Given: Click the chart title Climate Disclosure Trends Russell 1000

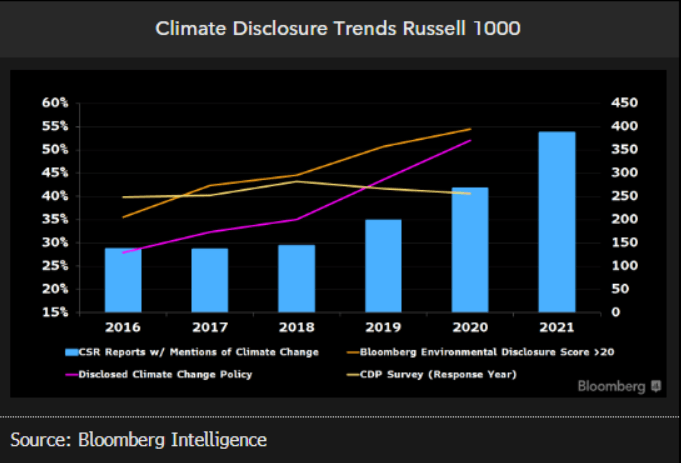Looking at the screenshot, I should coord(337,29).
